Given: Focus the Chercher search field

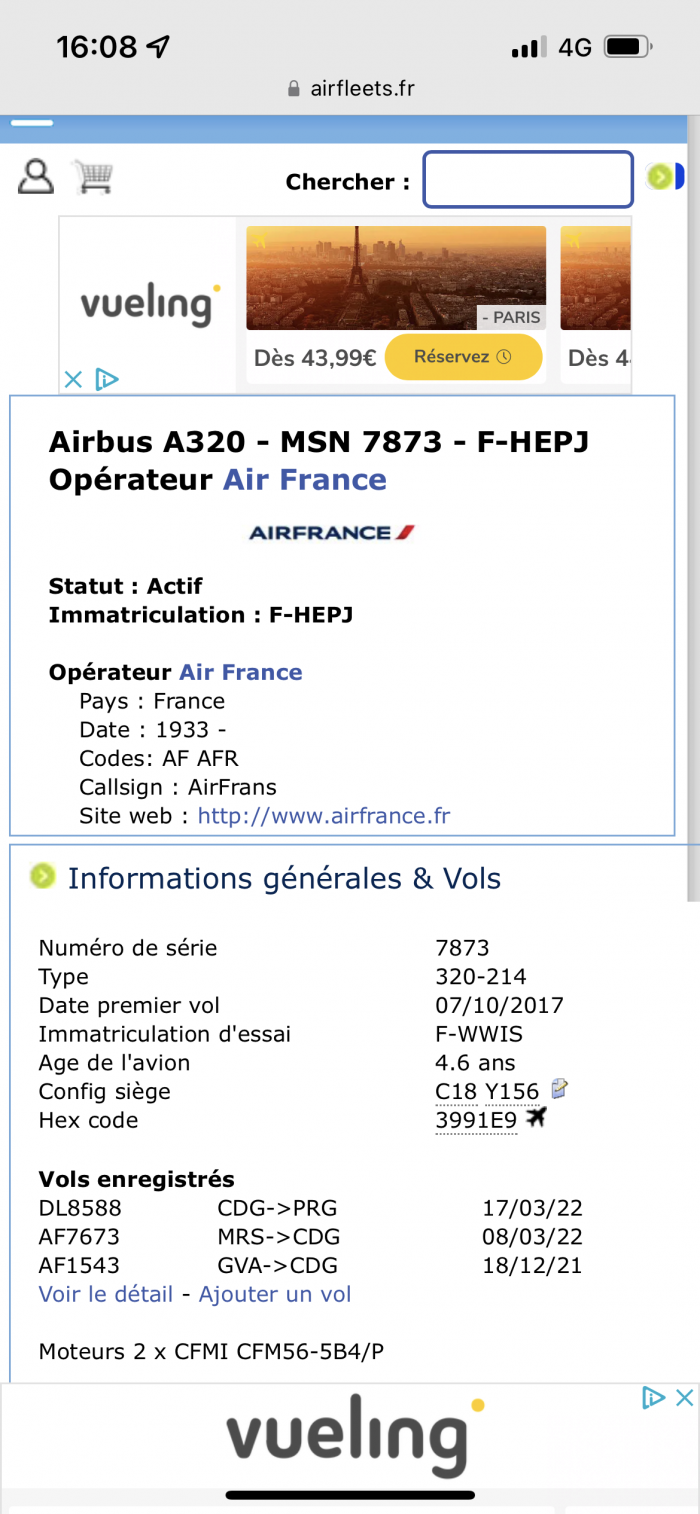Looking at the screenshot, I should [x=528, y=180].
